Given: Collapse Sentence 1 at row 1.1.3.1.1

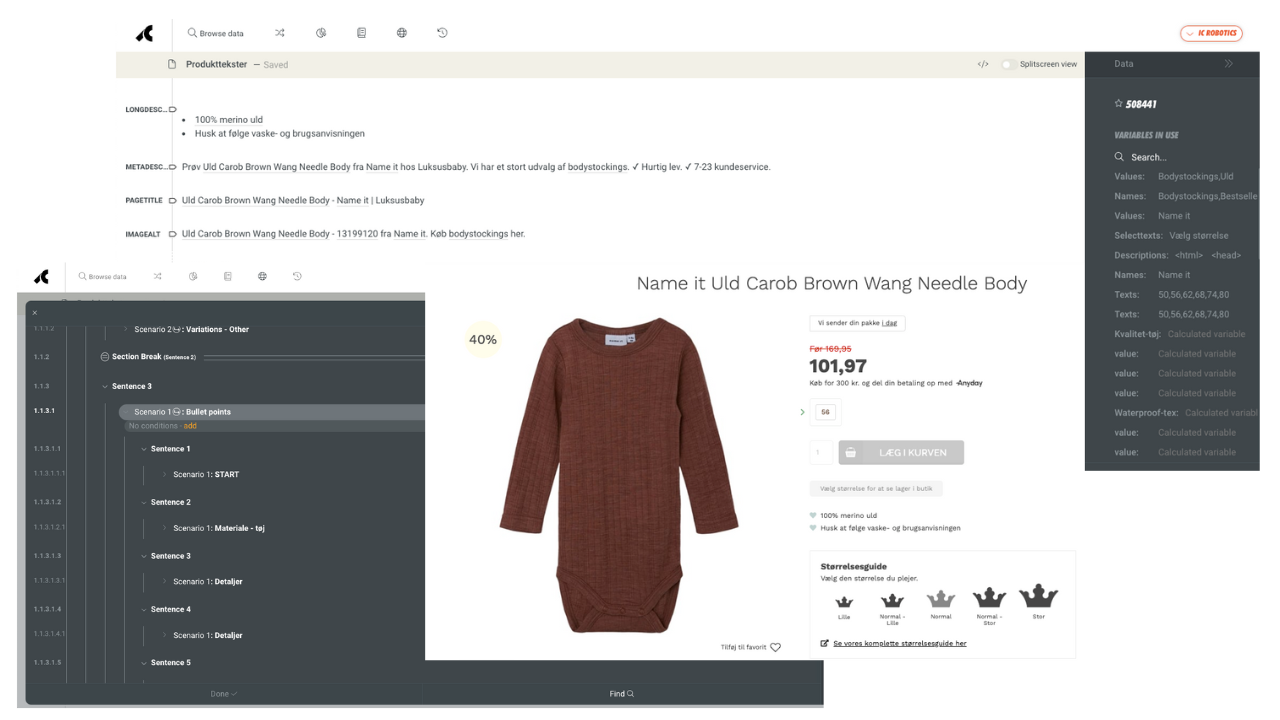Looking at the screenshot, I should [144, 449].
